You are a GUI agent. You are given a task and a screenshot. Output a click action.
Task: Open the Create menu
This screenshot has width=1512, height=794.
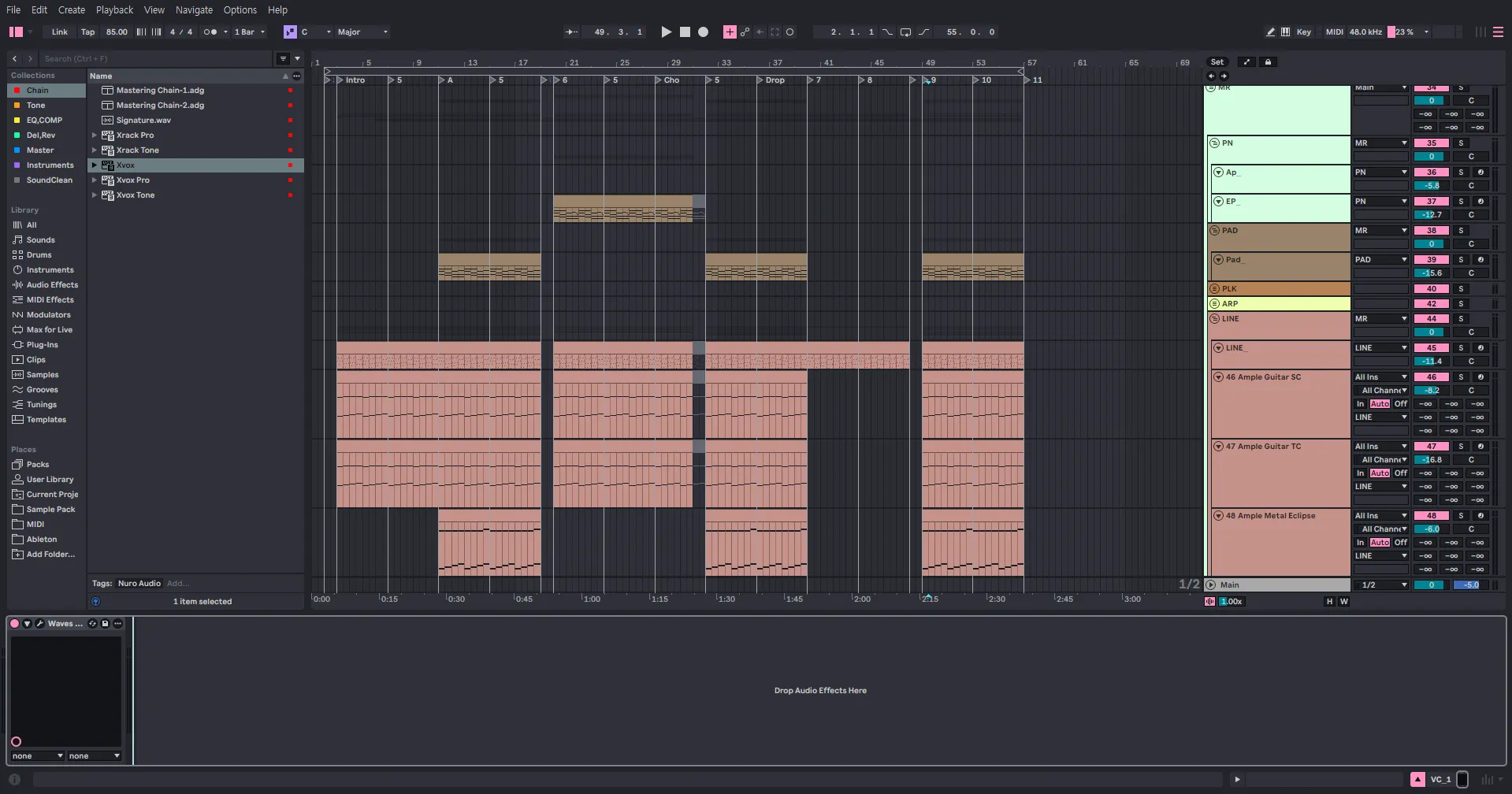point(71,10)
